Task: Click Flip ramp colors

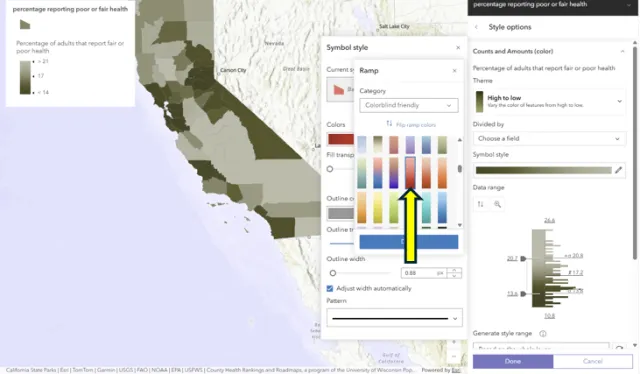Action: [x=411, y=125]
